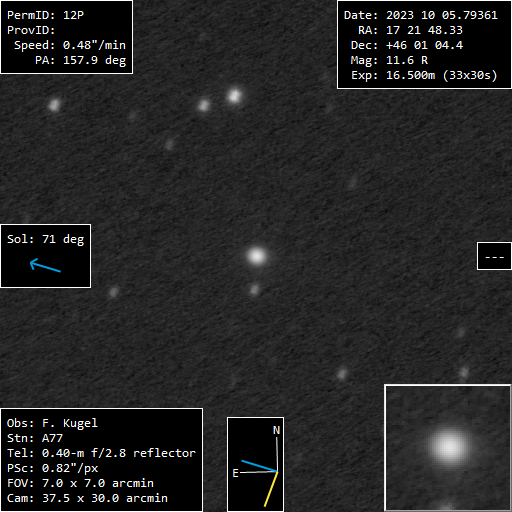Click the Exp: 16.500m (33x30s) line
The image size is (512, 512).
click(x=424, y=75)
